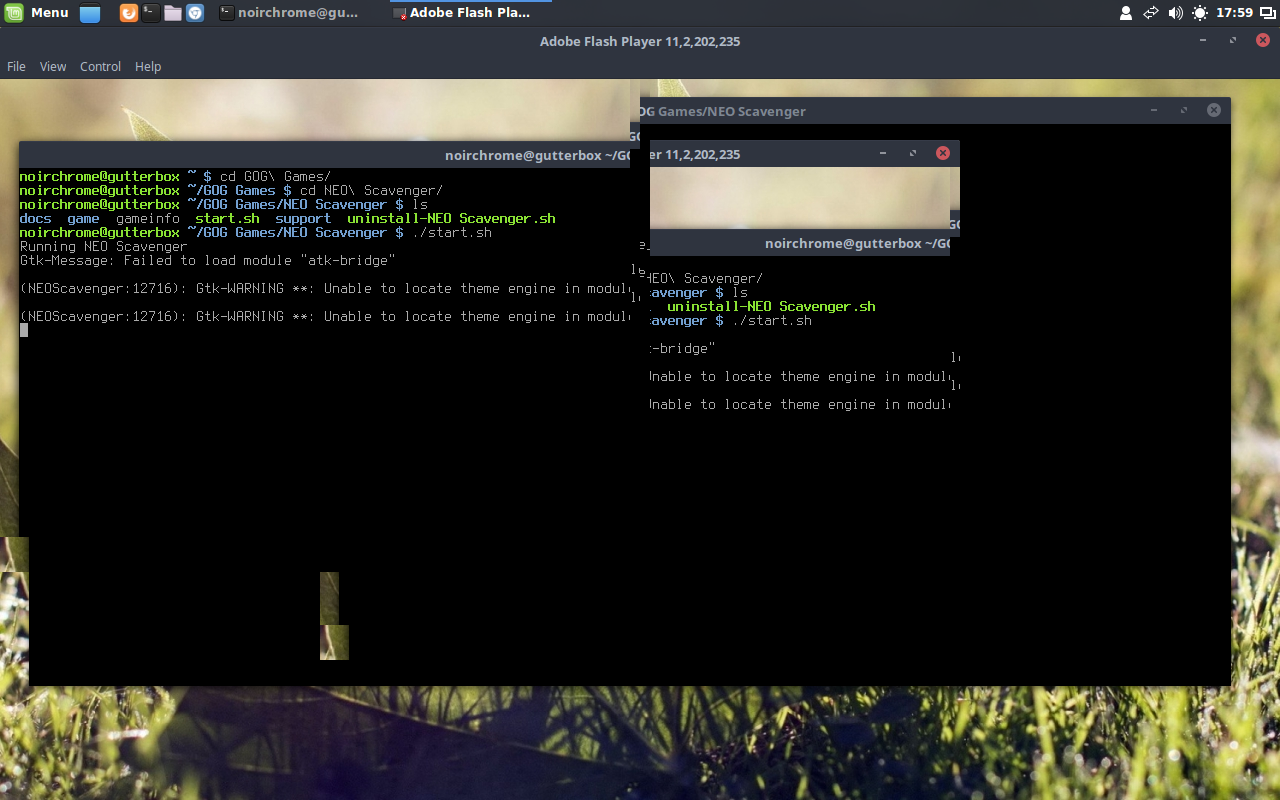Launch Firefox from the panel launcher
This screenshot has height=800, width=1280.
(x=129, y=13)
